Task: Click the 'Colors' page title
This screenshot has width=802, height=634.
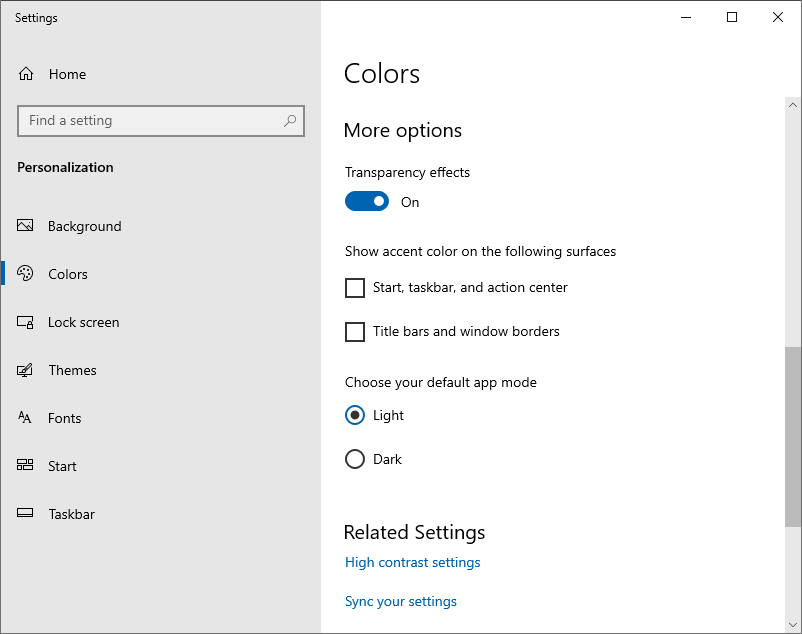Action: tap(382, 74)
